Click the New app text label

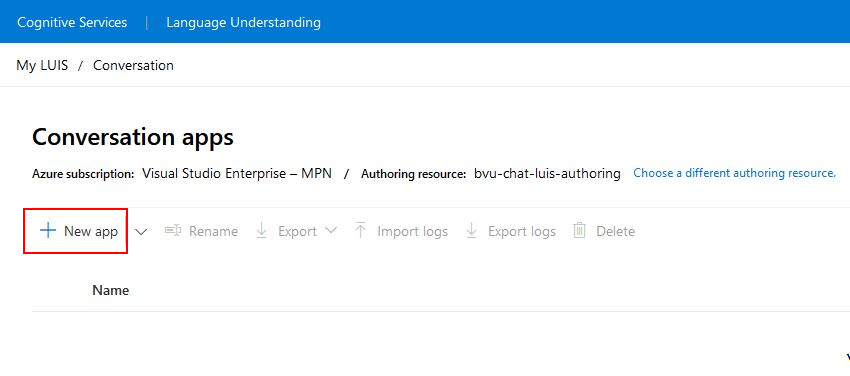pos(91,231)
